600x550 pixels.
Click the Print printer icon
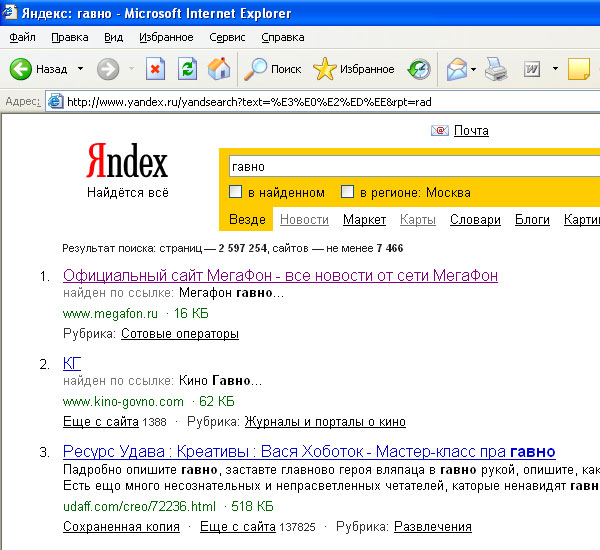point(497,69)
